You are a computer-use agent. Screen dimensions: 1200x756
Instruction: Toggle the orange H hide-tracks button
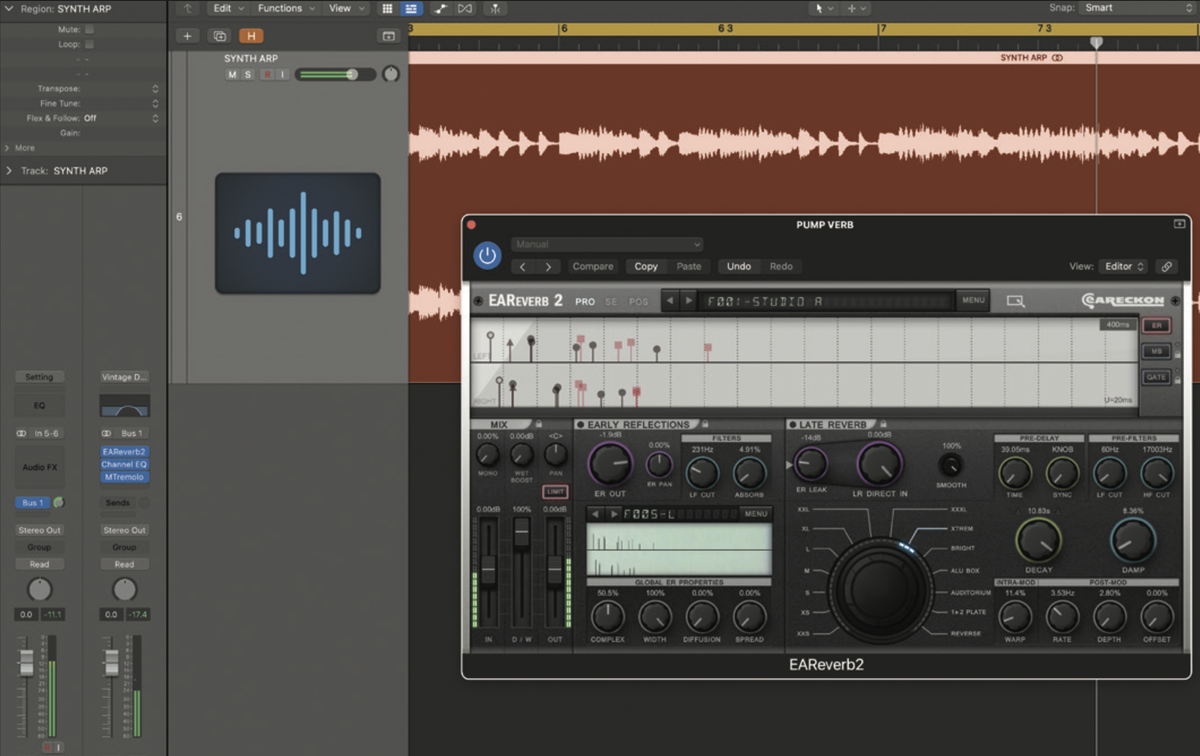[x=251, y=35]
